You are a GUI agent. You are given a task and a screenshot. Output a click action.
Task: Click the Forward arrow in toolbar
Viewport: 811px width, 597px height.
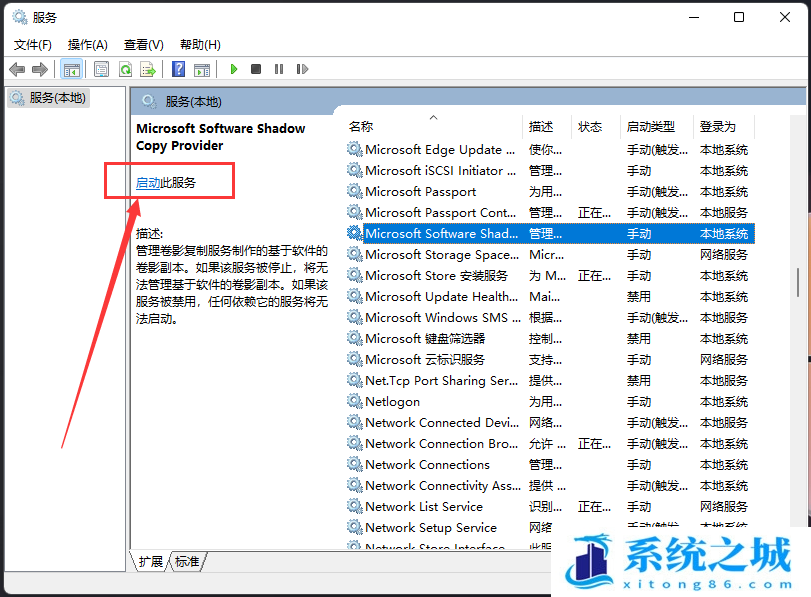[40, 69]
